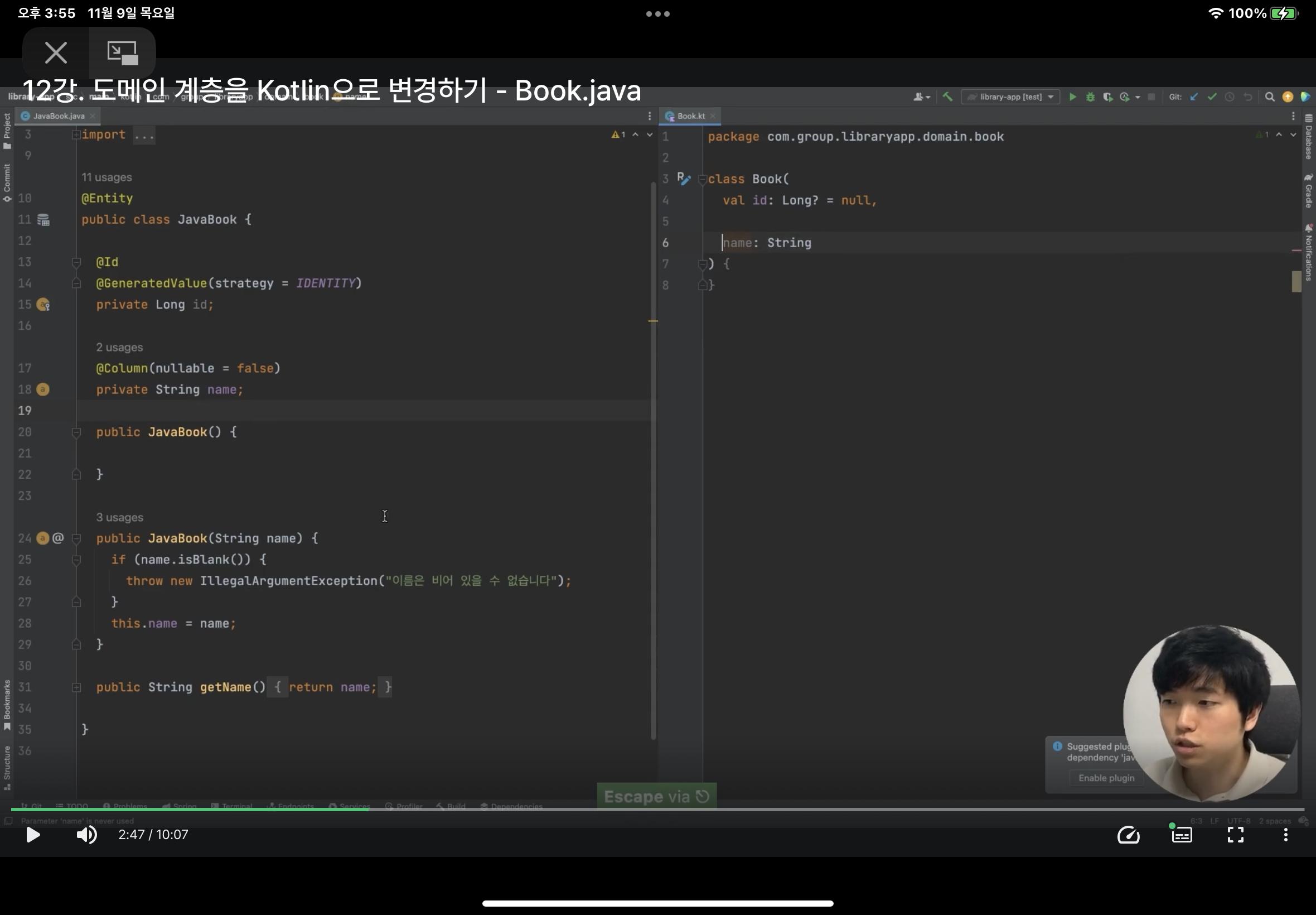Collapse the if block on line 25
1316x915 pixels.
(76, 560)
